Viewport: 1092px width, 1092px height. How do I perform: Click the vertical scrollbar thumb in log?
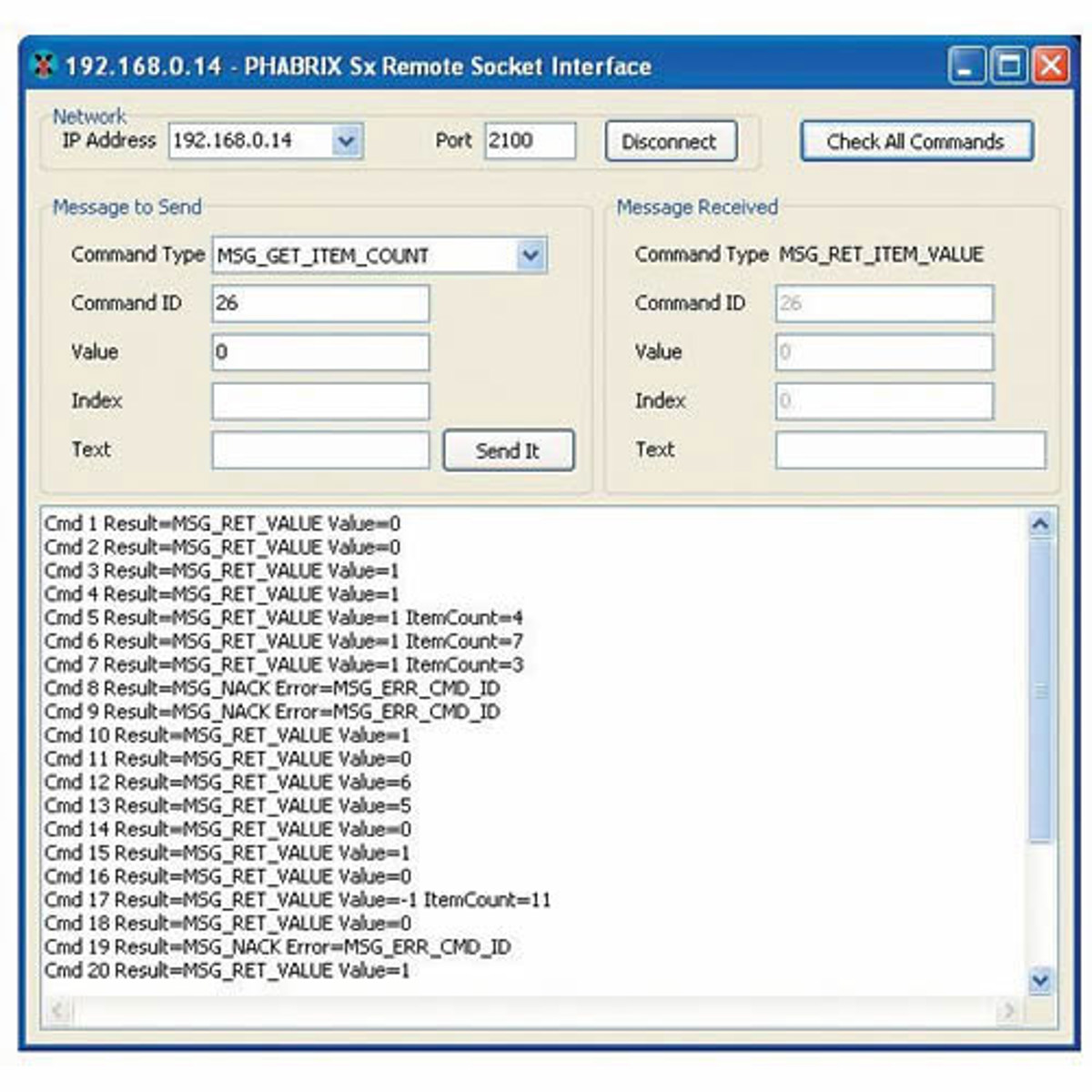[1040, 692]
